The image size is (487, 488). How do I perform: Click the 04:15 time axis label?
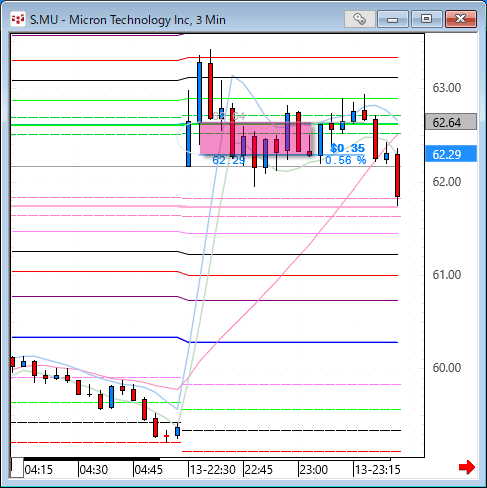point(39,470)
